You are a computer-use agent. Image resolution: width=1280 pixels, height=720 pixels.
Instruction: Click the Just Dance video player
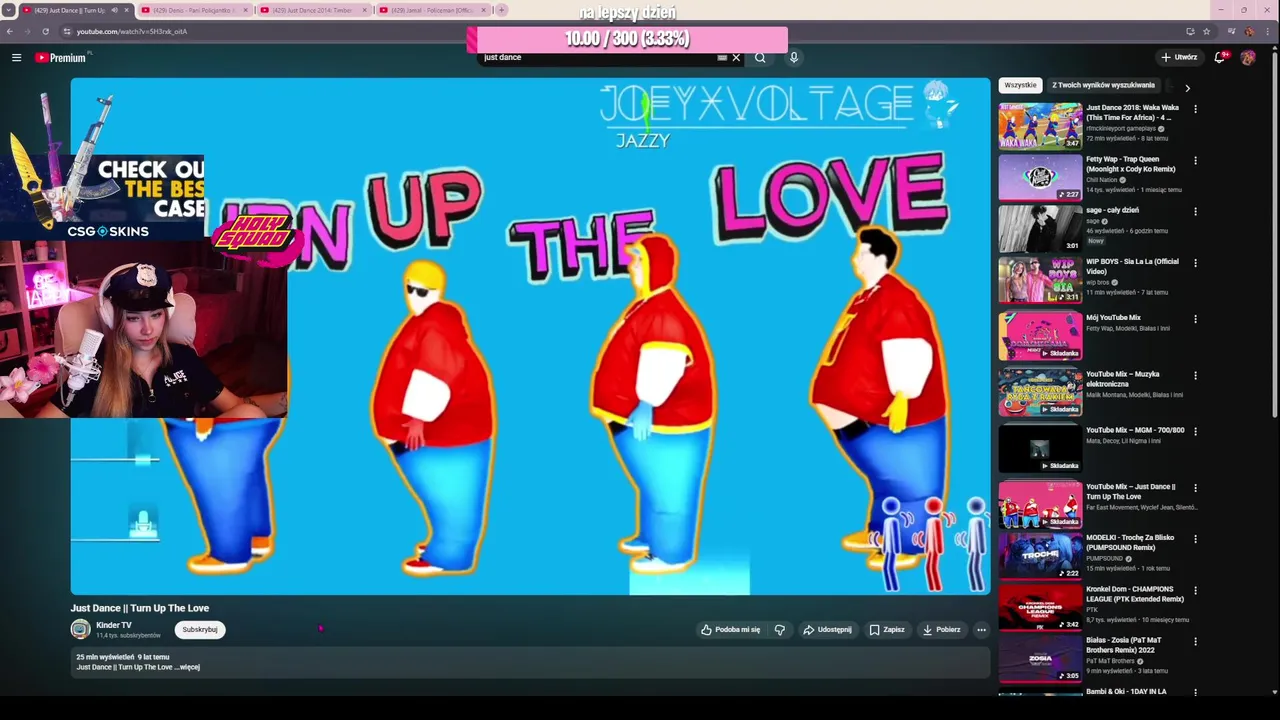click(530, 337)
